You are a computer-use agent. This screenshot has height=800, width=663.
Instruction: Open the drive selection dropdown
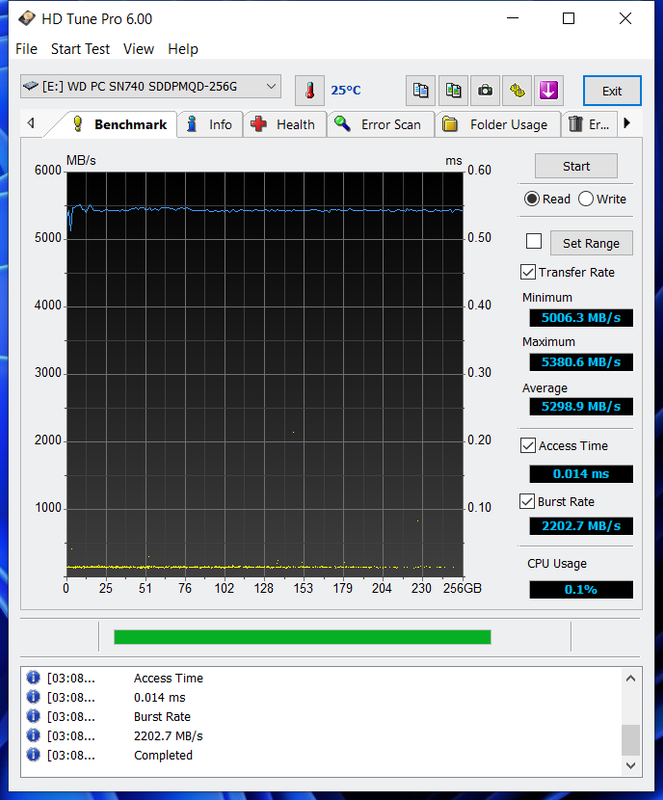click(151, 86)
